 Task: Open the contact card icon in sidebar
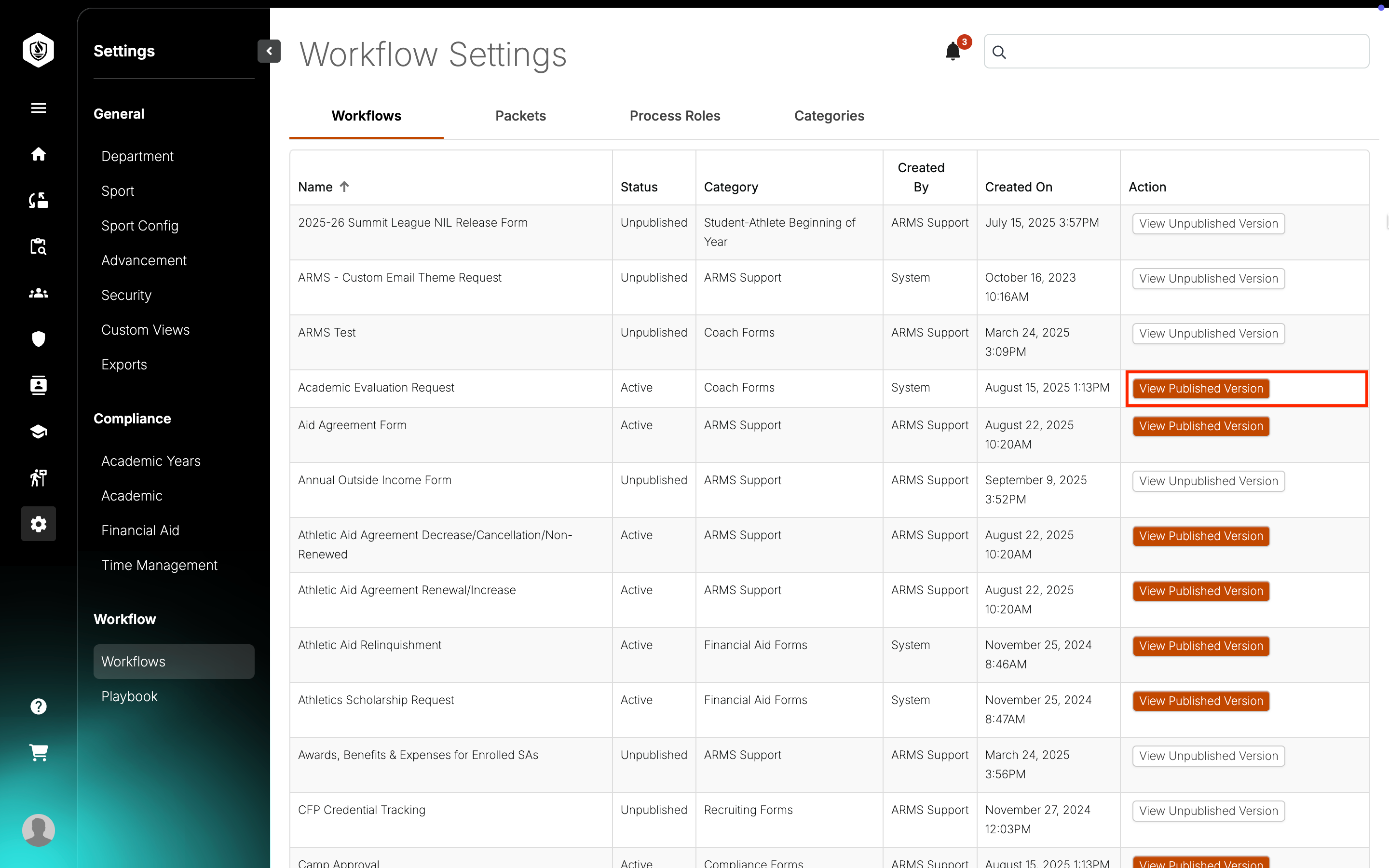(x=39, y=385)
